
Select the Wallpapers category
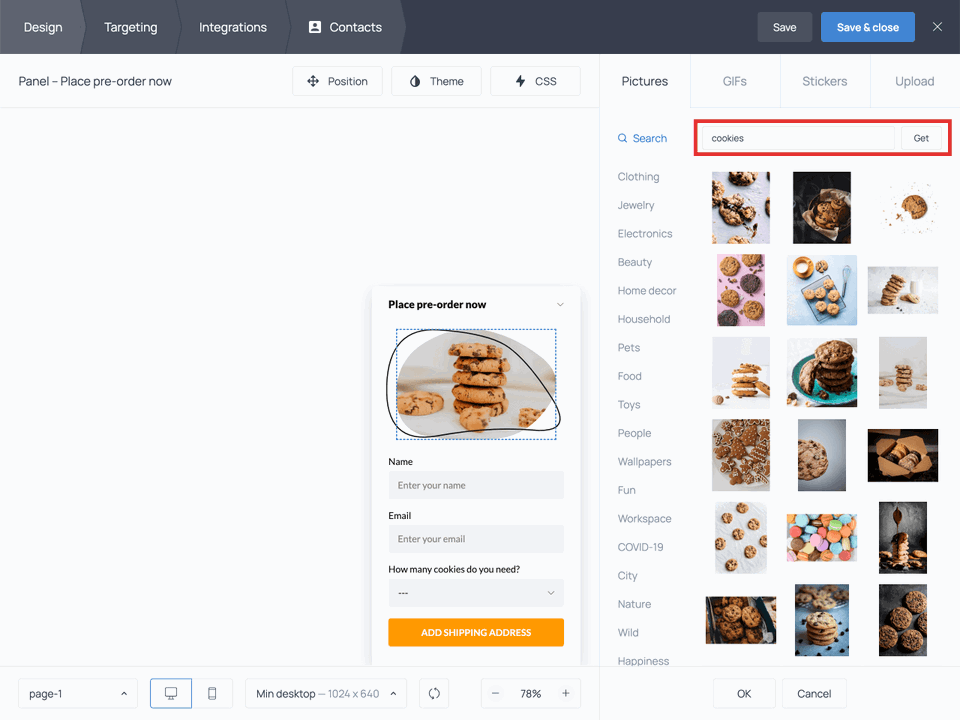pyautogui.click(x=644, y=461)
